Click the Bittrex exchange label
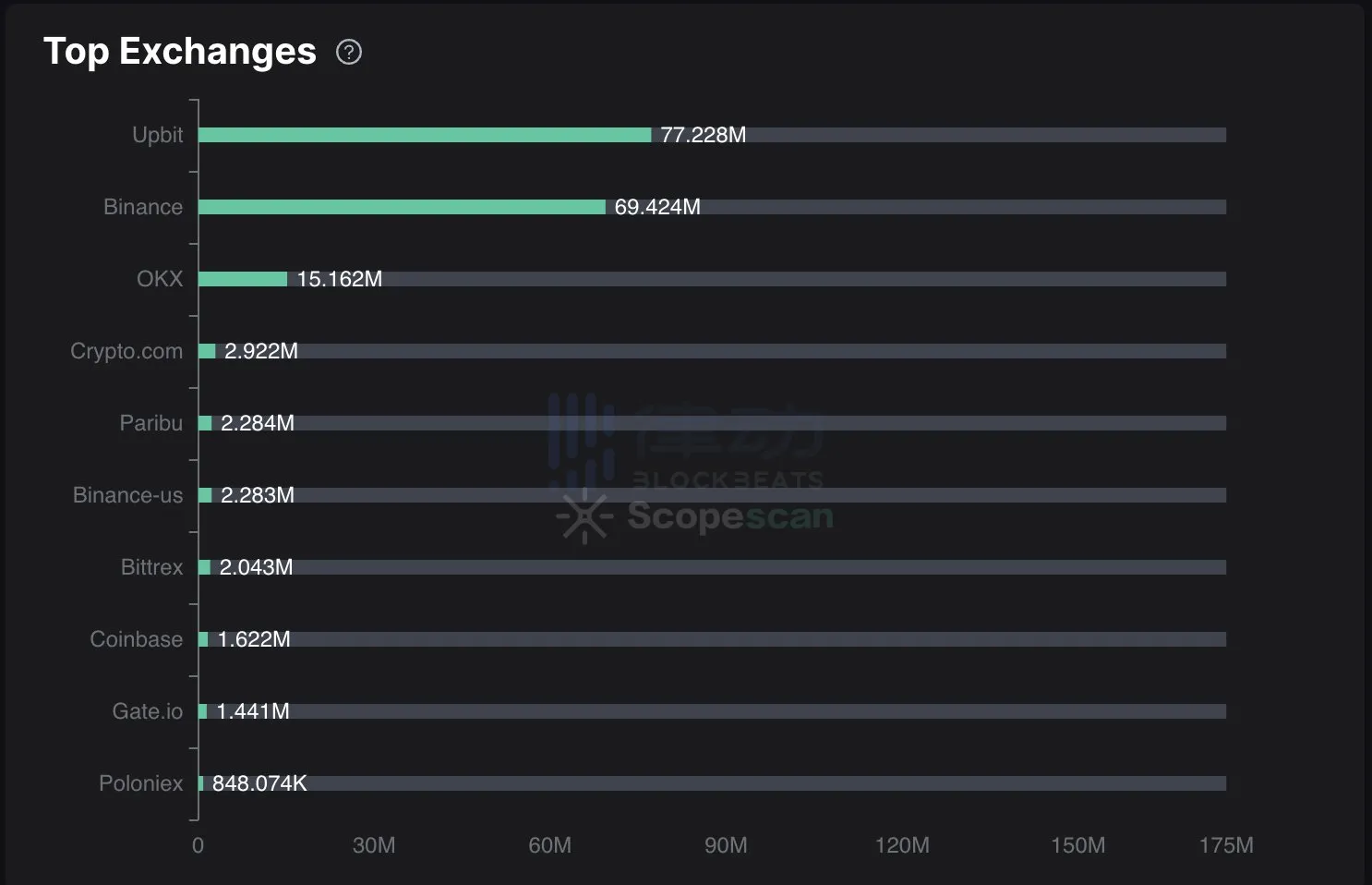This screenshot has width=1372, height=885. (x=152, y=567)
